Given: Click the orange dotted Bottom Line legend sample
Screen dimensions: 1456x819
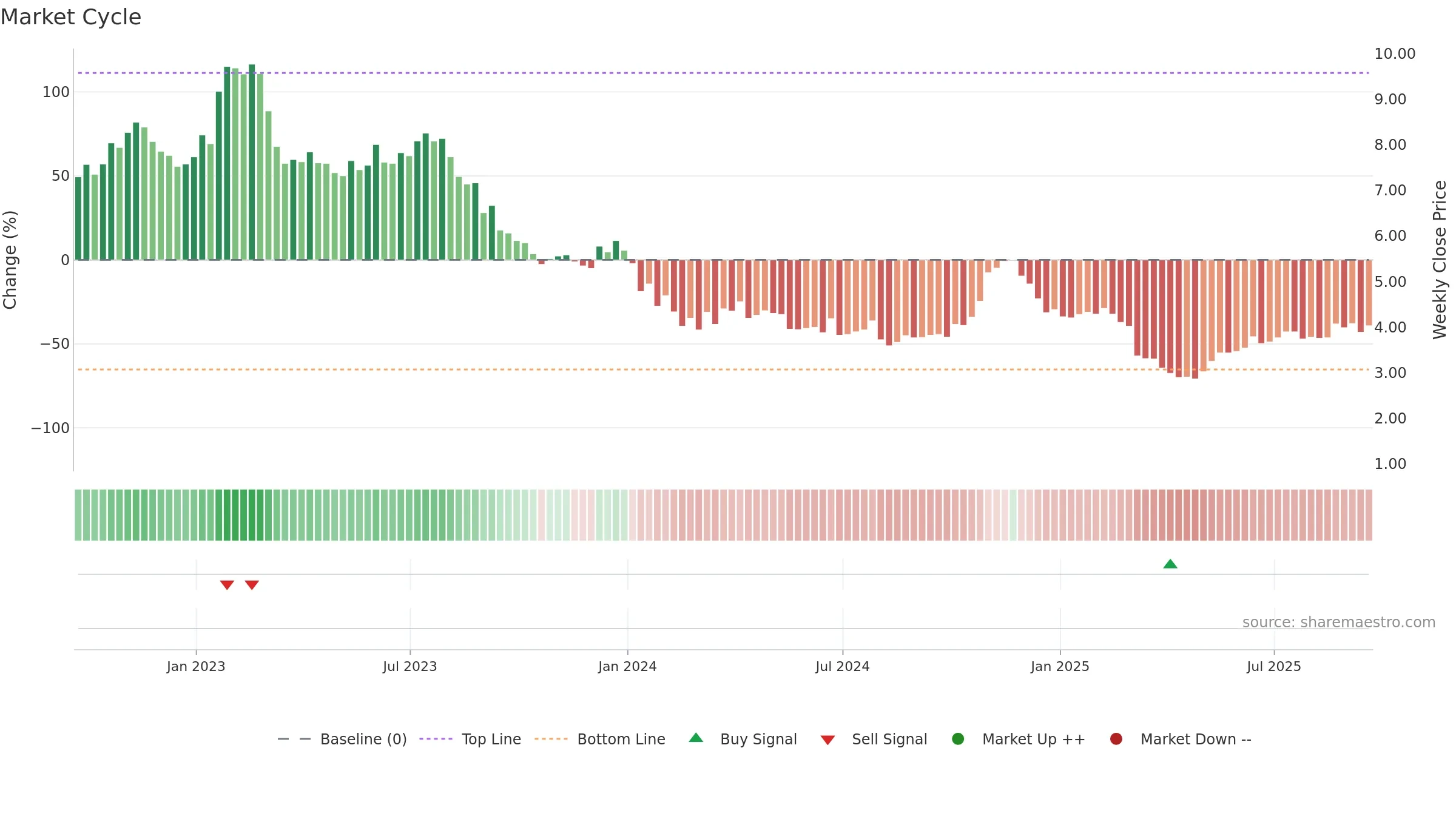Looking at the screenshot, I should click(551, 739).
